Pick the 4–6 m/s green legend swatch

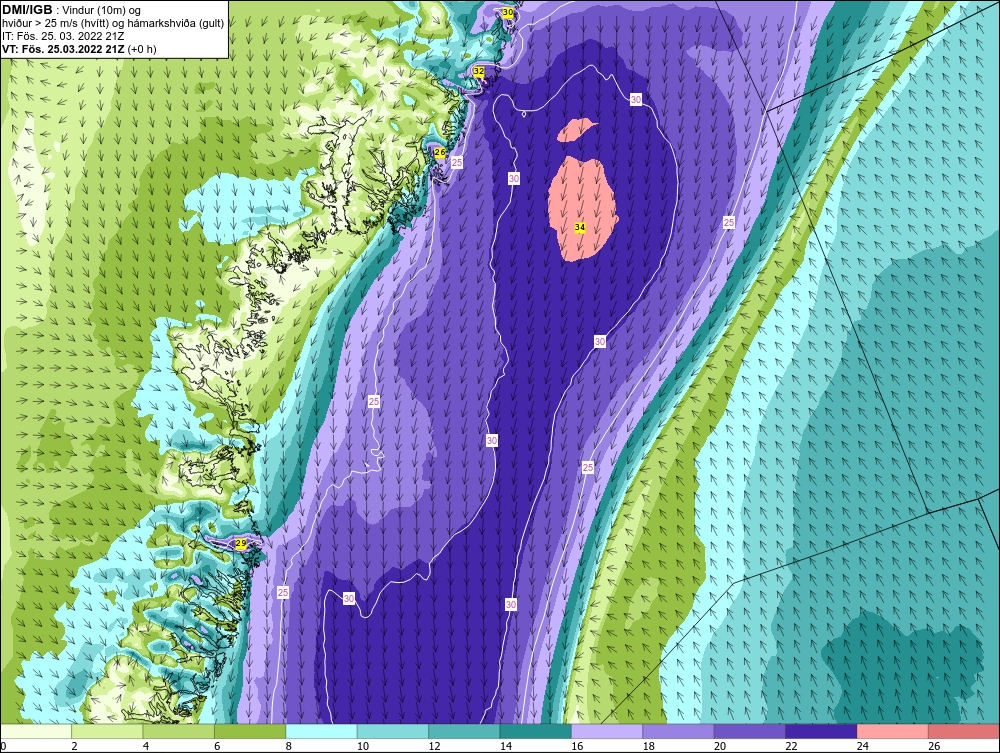pos(179,731)
